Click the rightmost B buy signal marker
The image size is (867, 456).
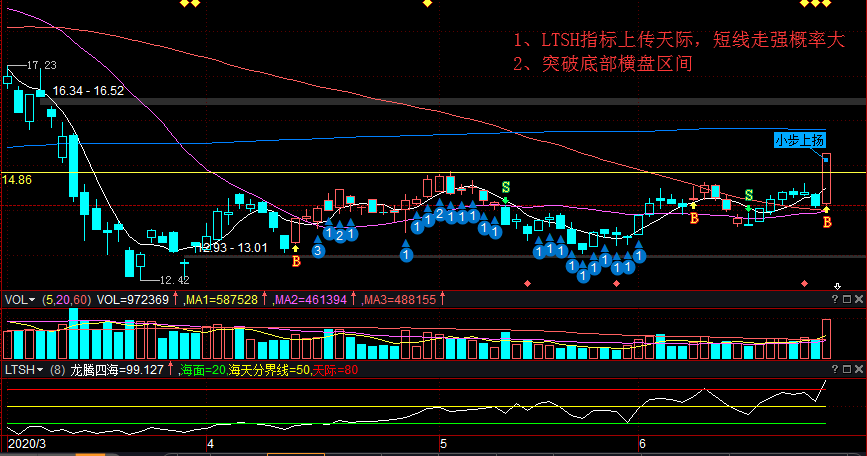(x=827, y=221)
